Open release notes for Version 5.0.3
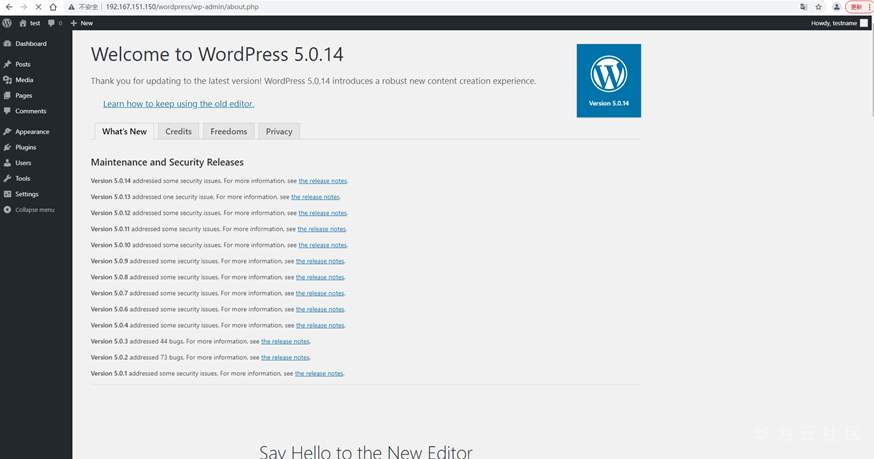The width and height of the screenshot is (874, 459). (285, 341)
